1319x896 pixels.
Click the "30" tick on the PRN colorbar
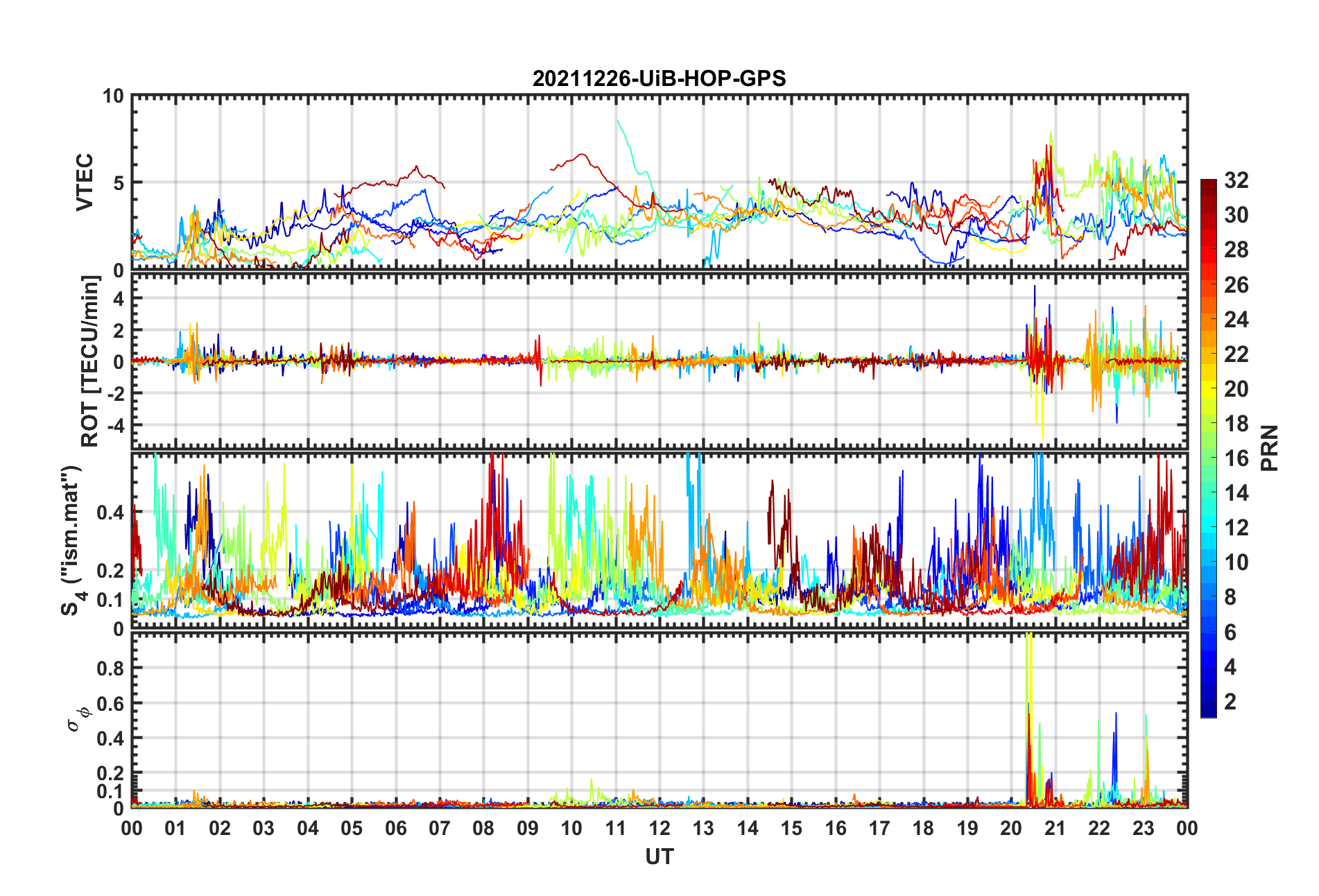point(1236,215)
